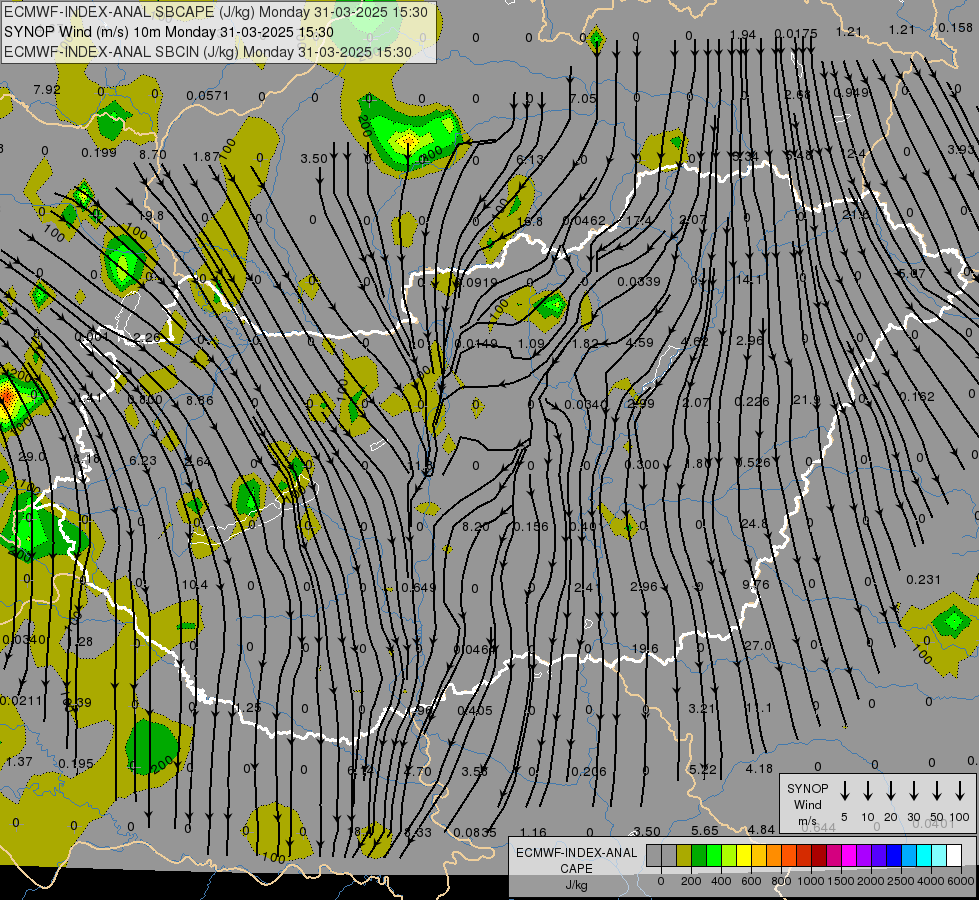The image size is (979, 900).
Task: Pick the bright green swatch left of 400
Action: (x=714, y=855)
